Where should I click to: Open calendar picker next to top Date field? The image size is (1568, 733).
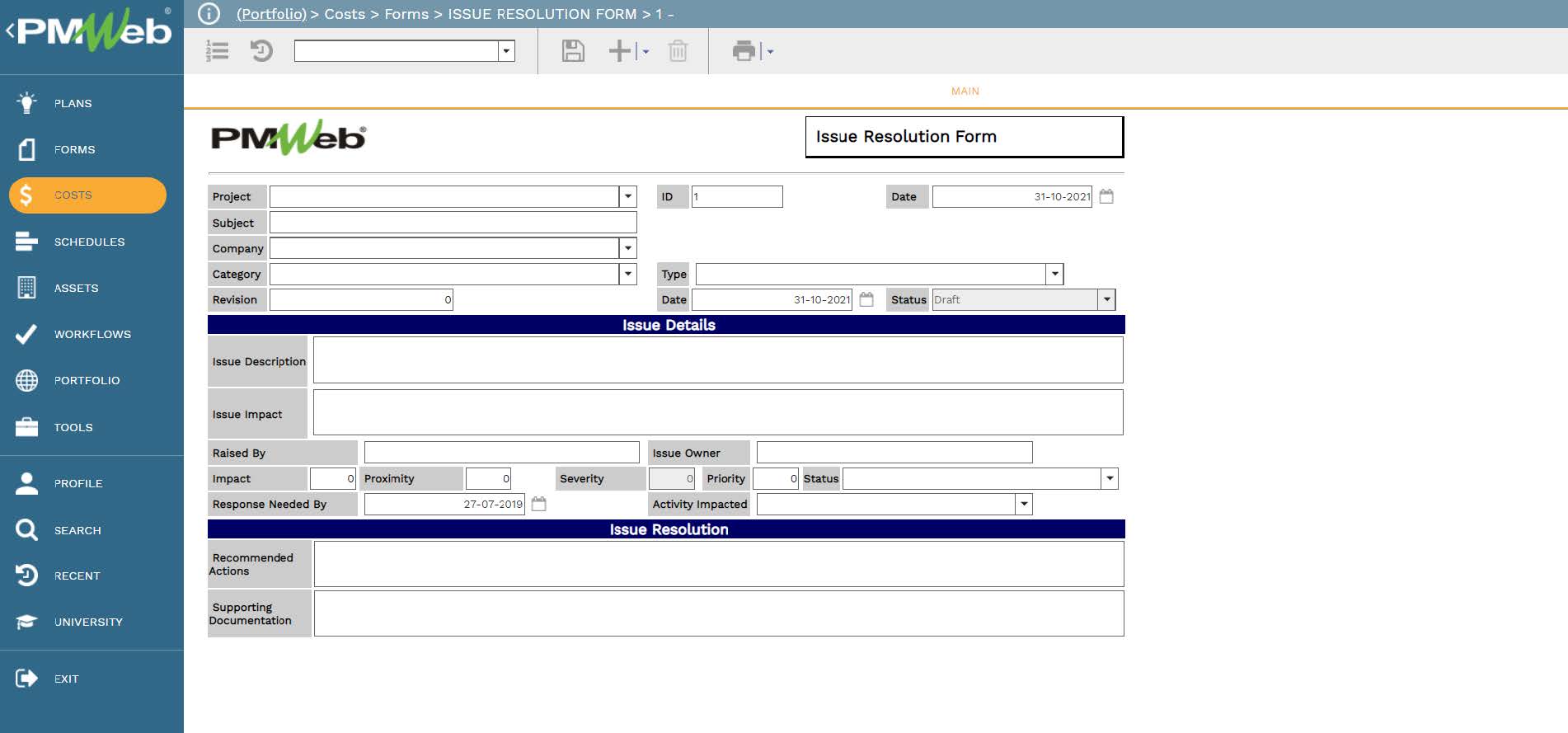(x=1106, y=196)
